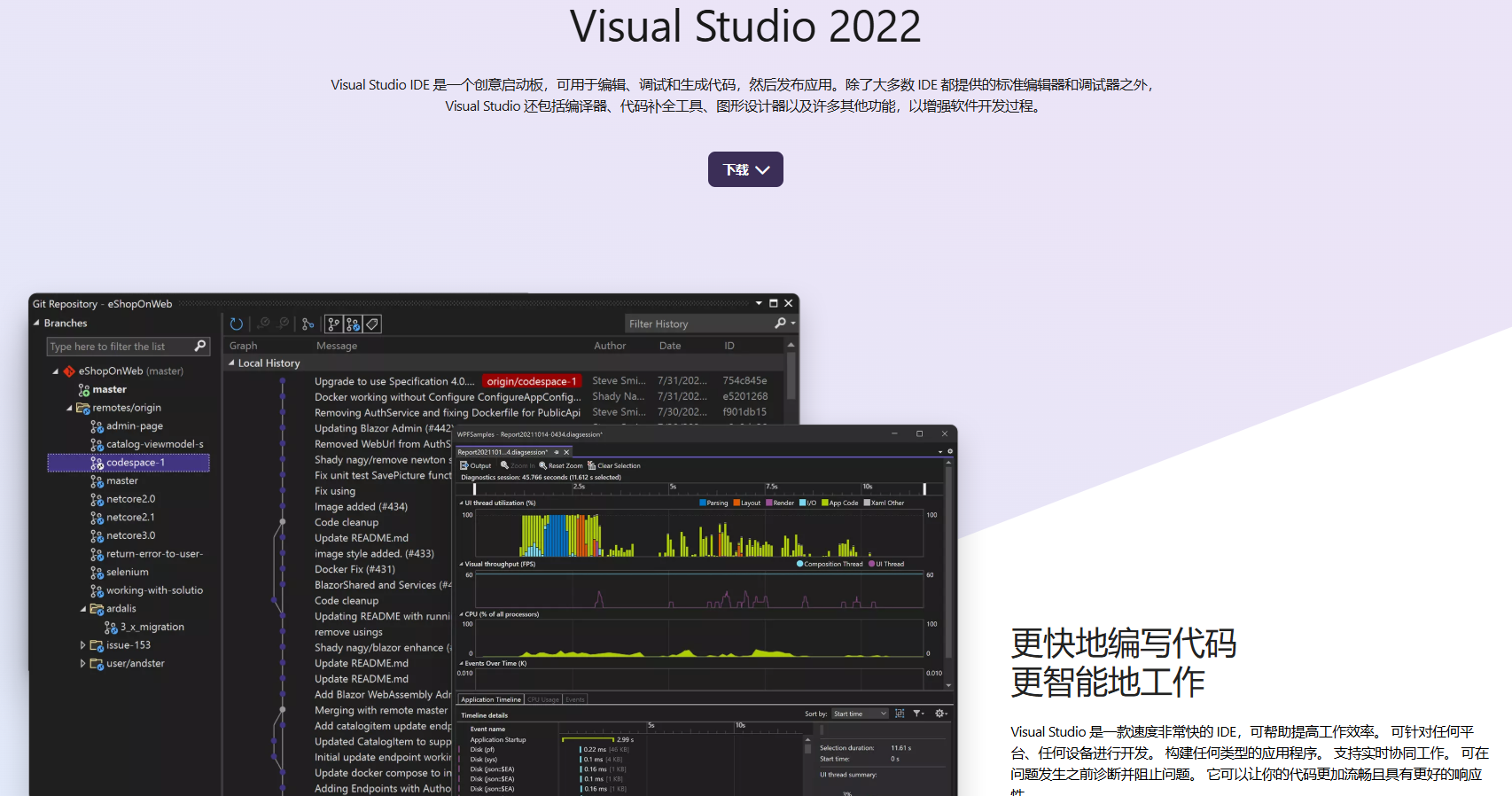Click the Author column header
This screenshot has height=796, width=1512.
tap(610, 346)
